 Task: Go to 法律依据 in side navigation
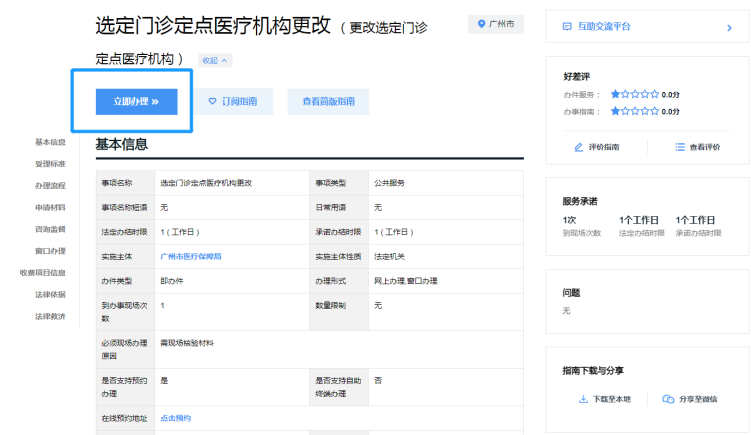tap(50, 295)
